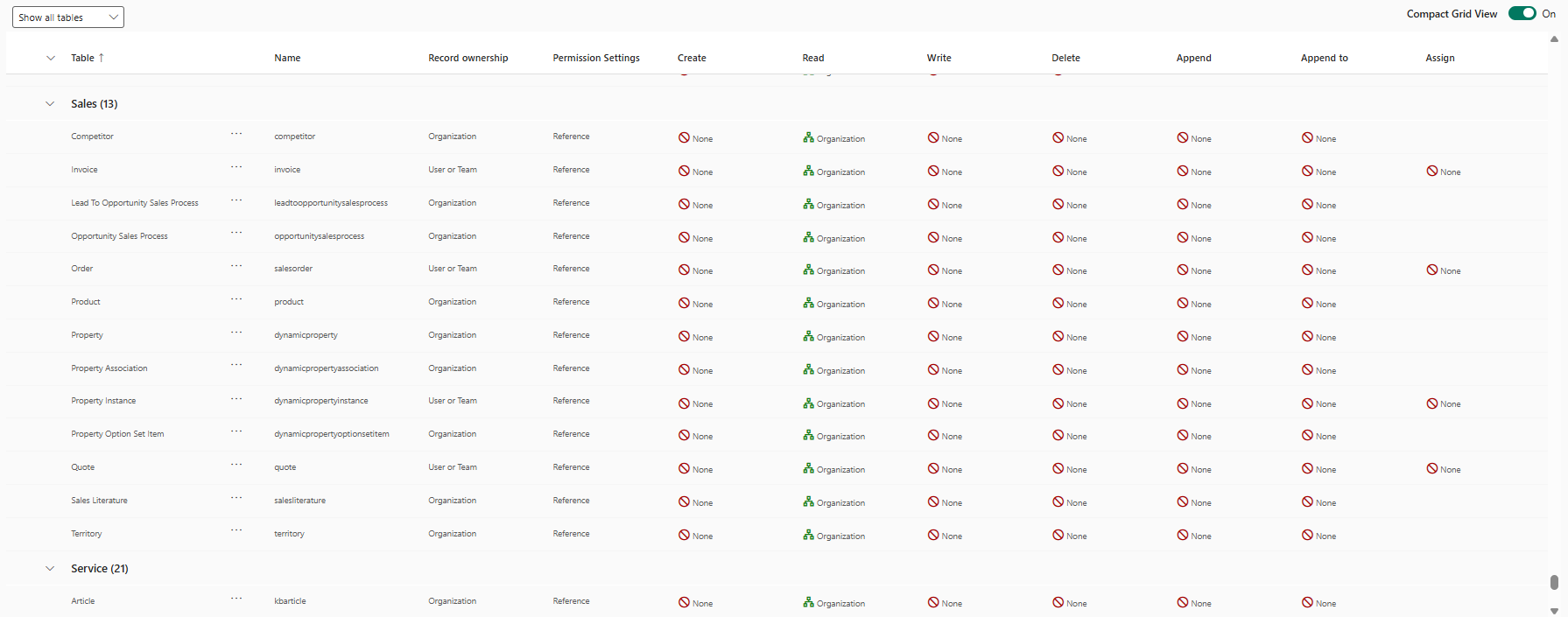Click the Permission Settings column header
This screenshot has width=1568, height=617.
click(x=595, y=58)
